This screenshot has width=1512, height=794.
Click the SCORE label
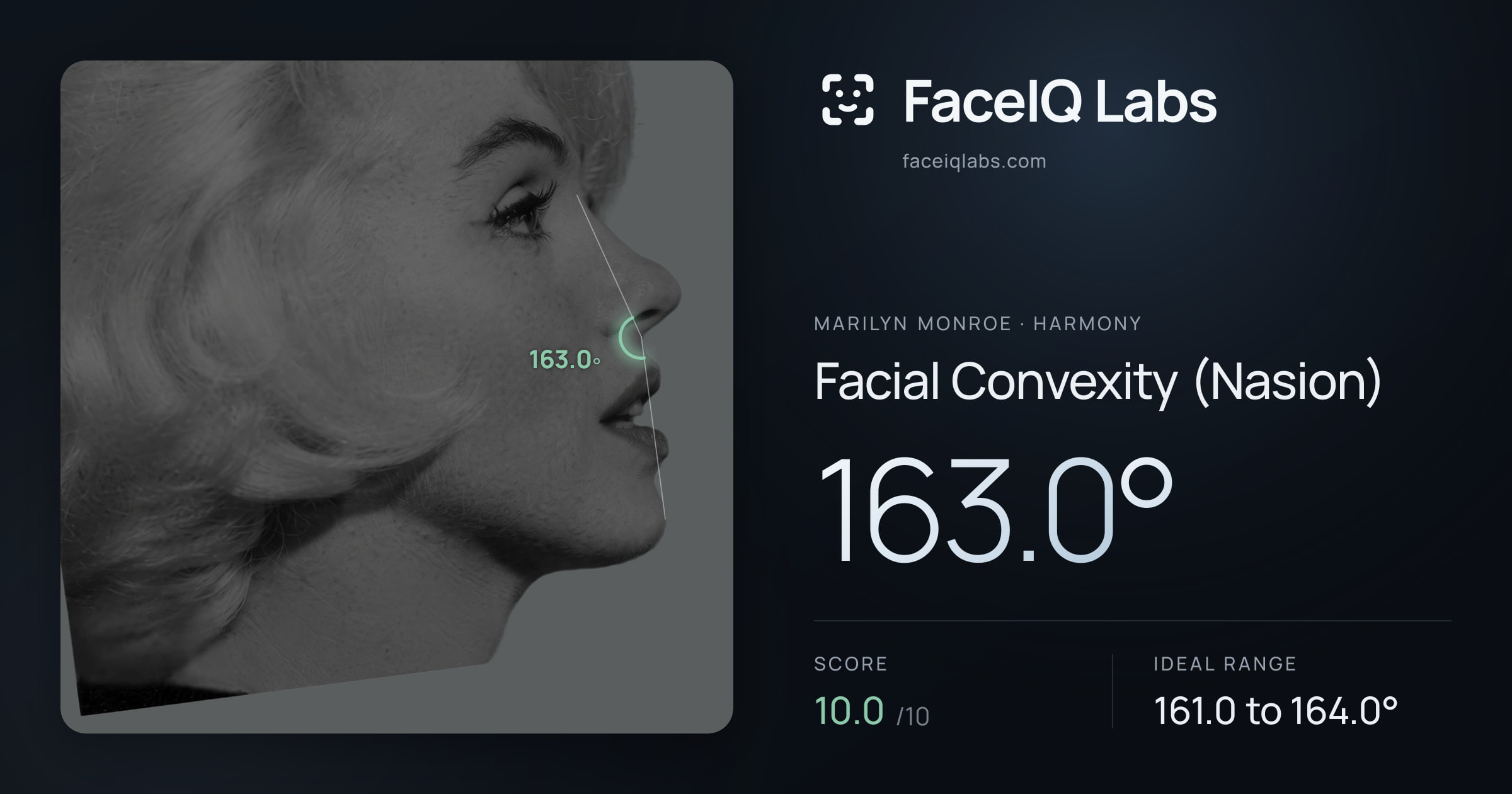tap(850, 664)
